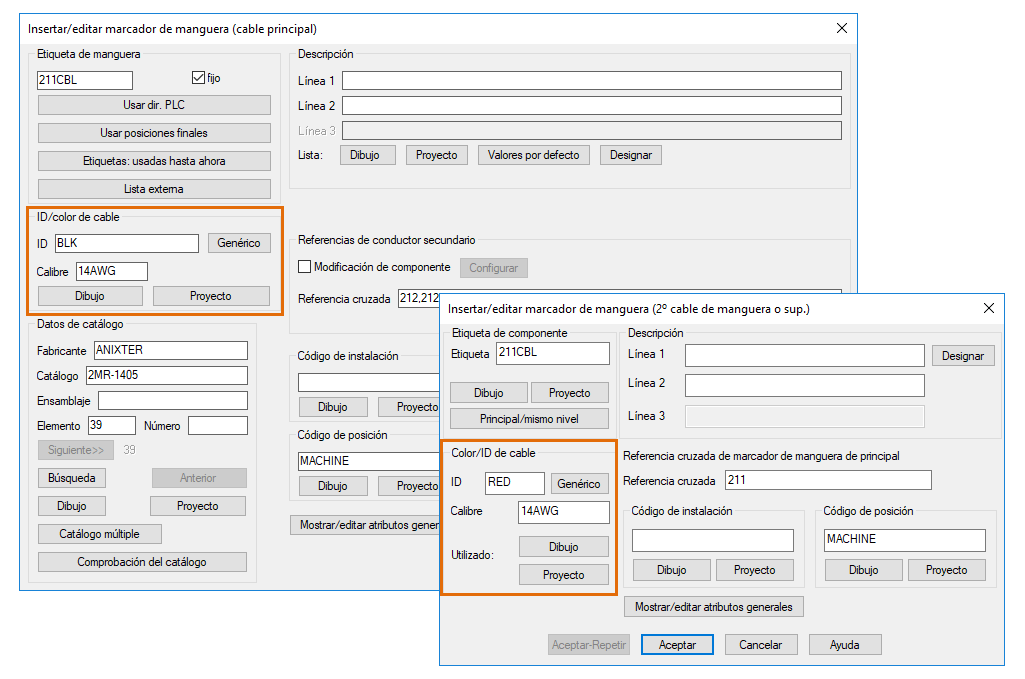
Task: Click 'Mostrar/editar atributos generales' button
Action: pyautogui.click(x=714, y=607)
